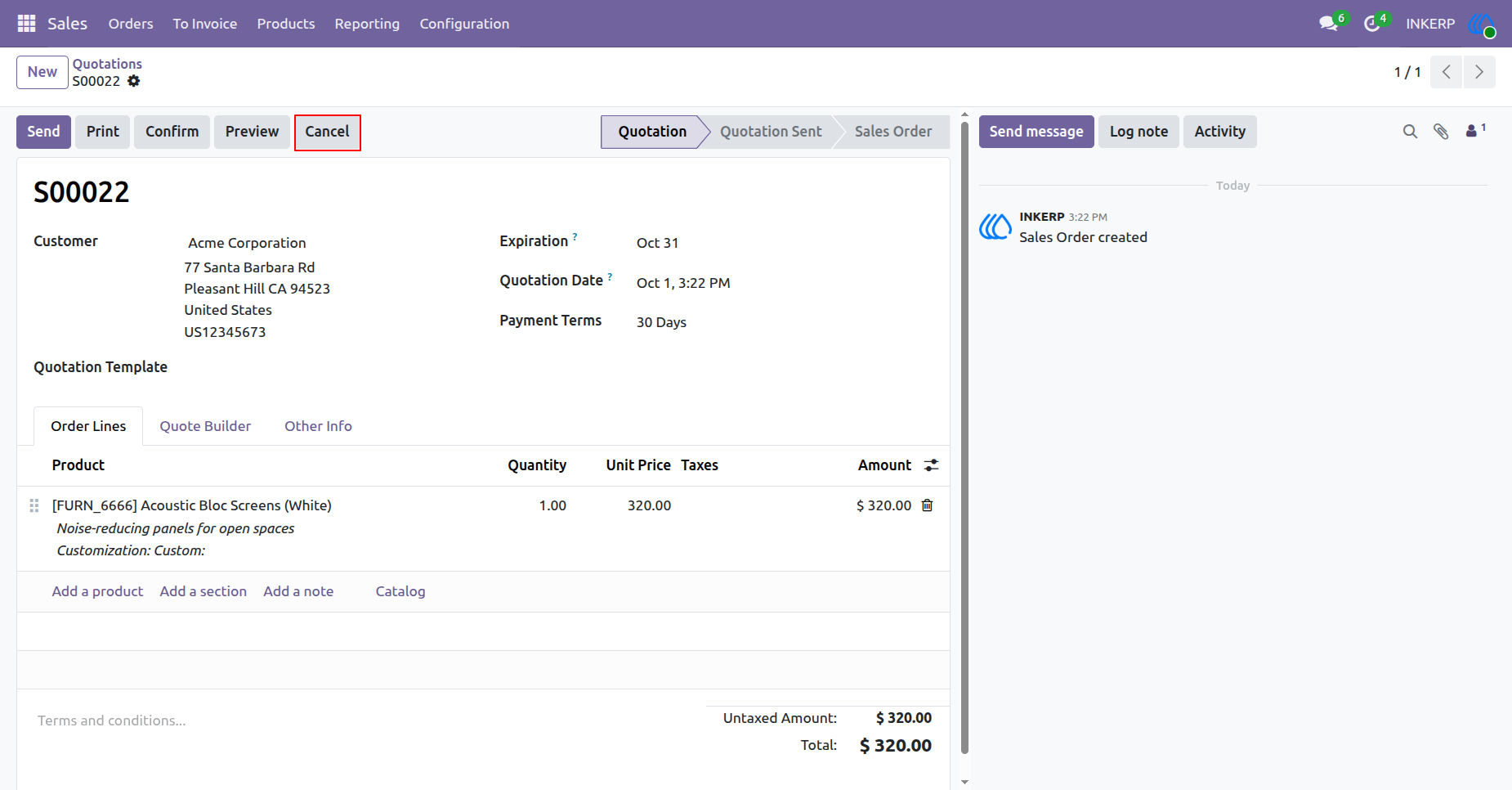This screenshot has height=790, width=1512.
Task: Click the Send message button
Action: click(x=1036, y=132)
